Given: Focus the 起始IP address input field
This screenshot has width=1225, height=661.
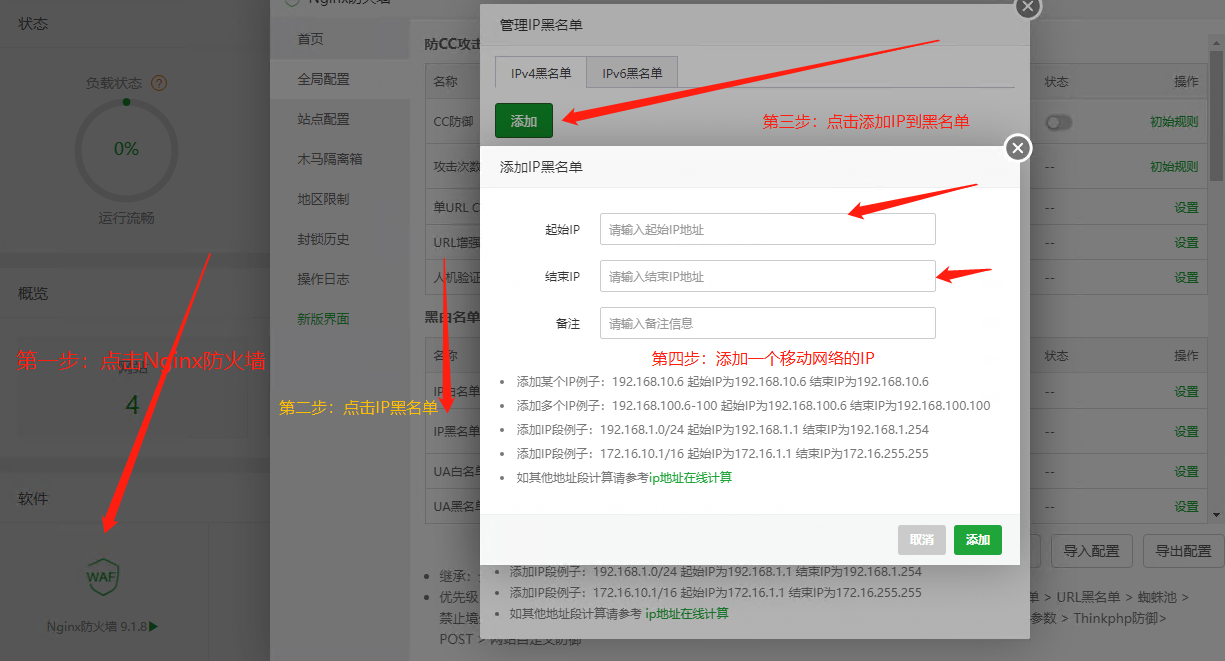Looking at the screenshot, I should coord(767,229).
